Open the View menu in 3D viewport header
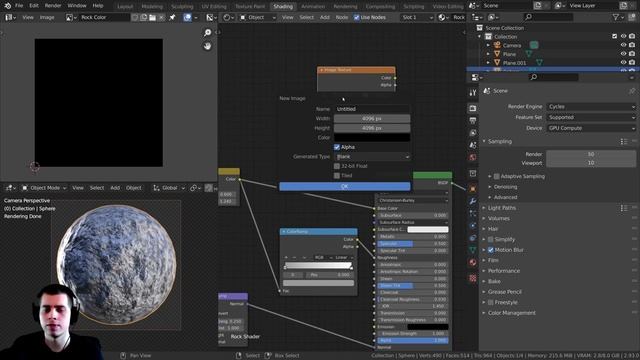Image resolution: width=640 pixels, height=360 pixels. [78, 188]
